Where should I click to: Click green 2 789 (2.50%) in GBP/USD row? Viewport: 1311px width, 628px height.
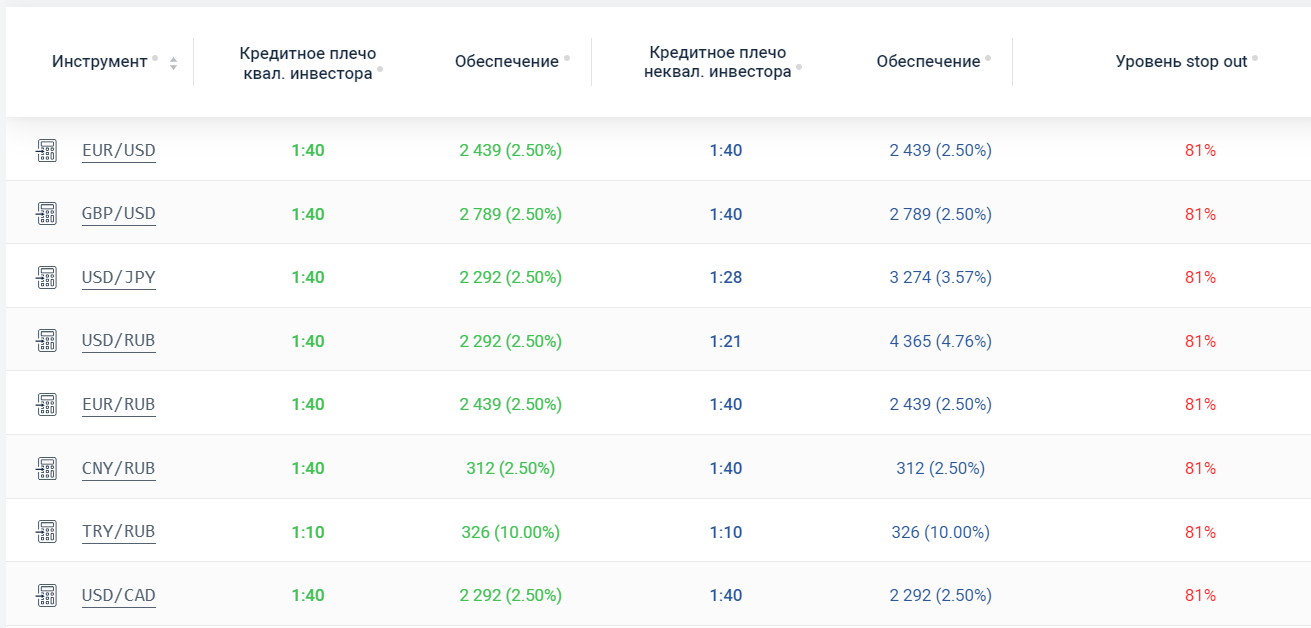pyautogui.click(x=511, y=214)
